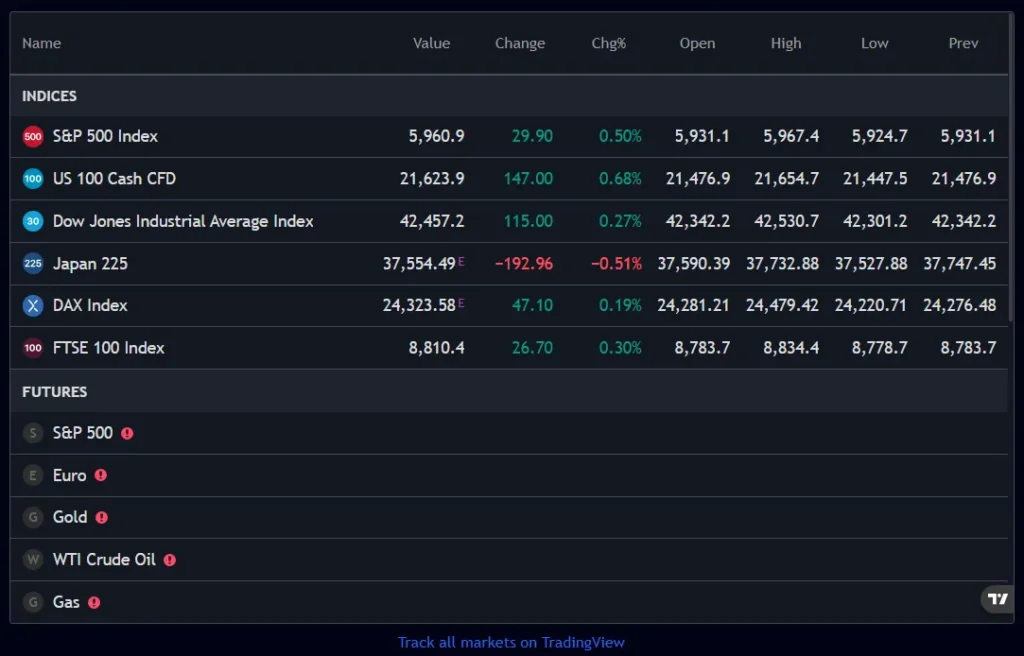Click the Gold futures 'G' icon
The image size is (1024, 656).
tap(31, 517)
